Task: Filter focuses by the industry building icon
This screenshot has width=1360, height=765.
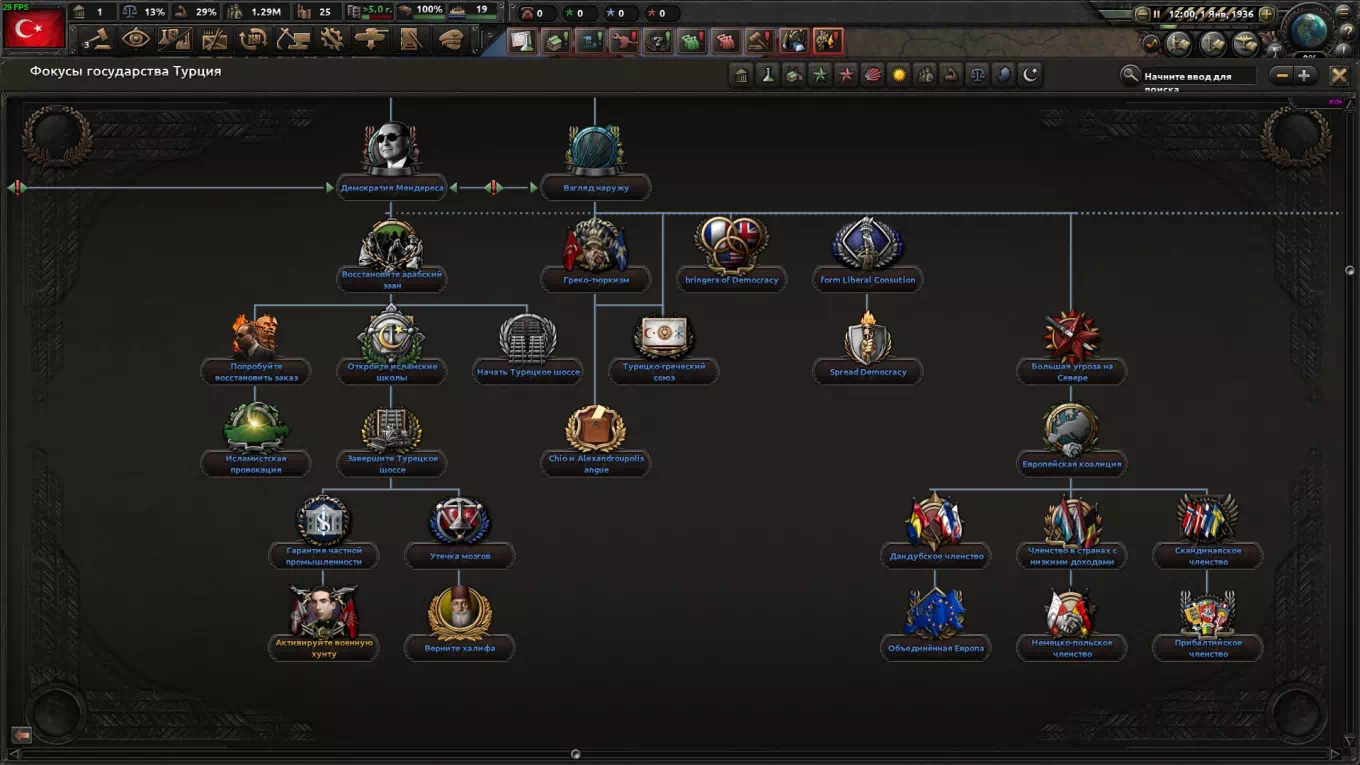Action: tap(740, 73)
